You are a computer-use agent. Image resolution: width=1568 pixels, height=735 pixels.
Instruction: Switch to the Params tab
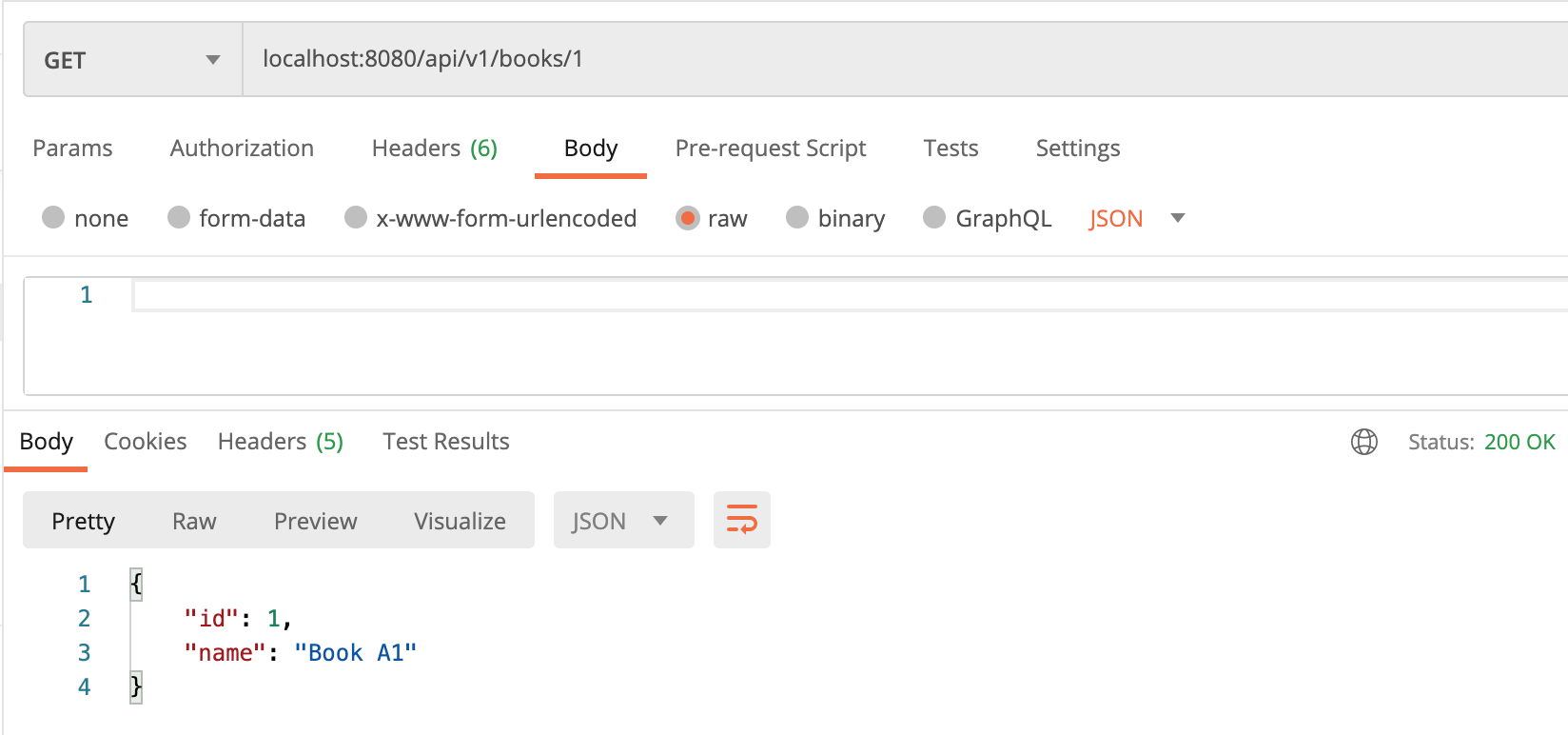72,149
